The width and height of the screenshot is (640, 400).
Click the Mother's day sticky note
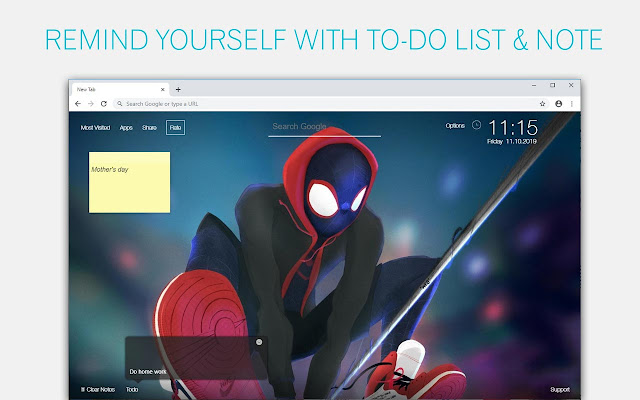(x=129, y=182)
